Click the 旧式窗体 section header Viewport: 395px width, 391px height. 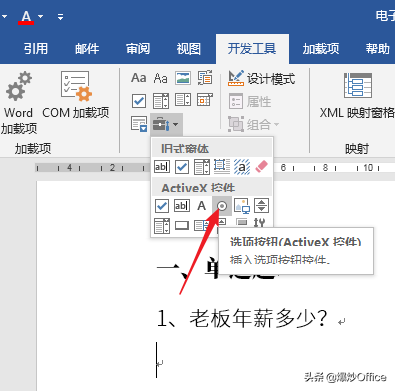(x=212, y=149)
